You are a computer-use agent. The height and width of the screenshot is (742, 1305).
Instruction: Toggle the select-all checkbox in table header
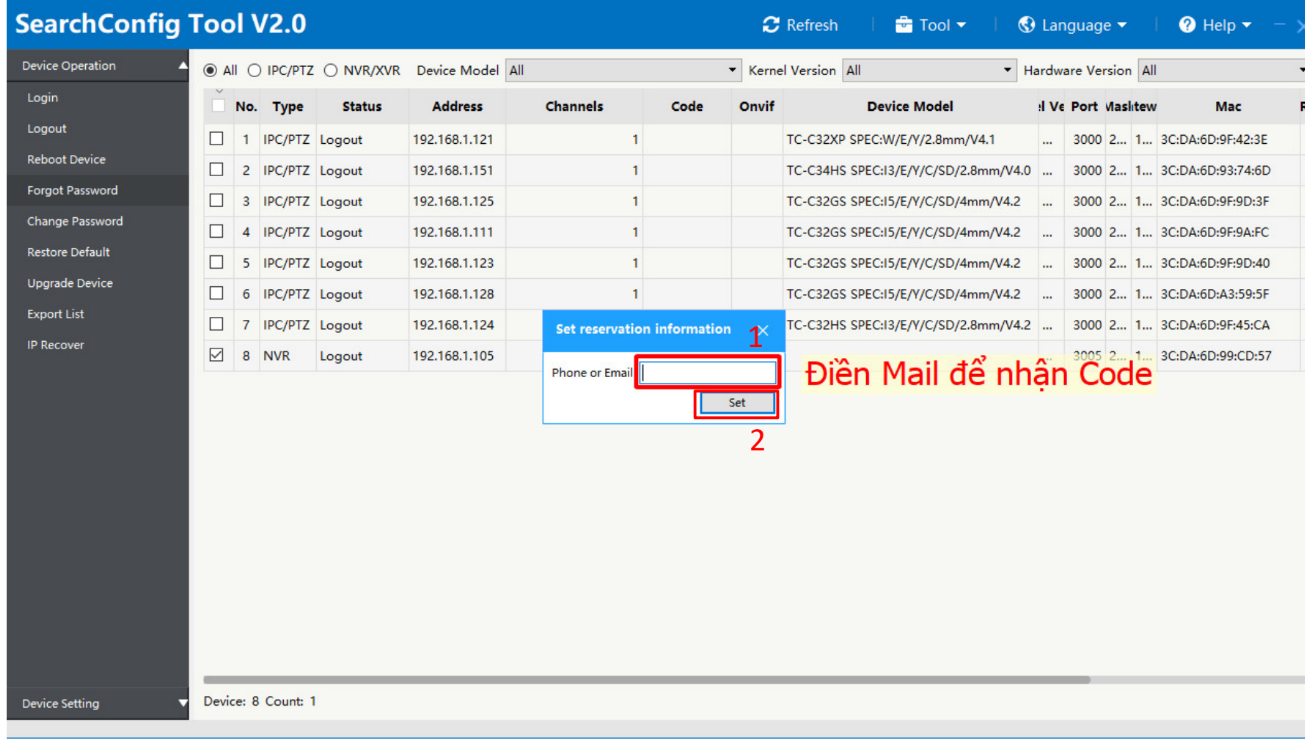click(218, 106)
